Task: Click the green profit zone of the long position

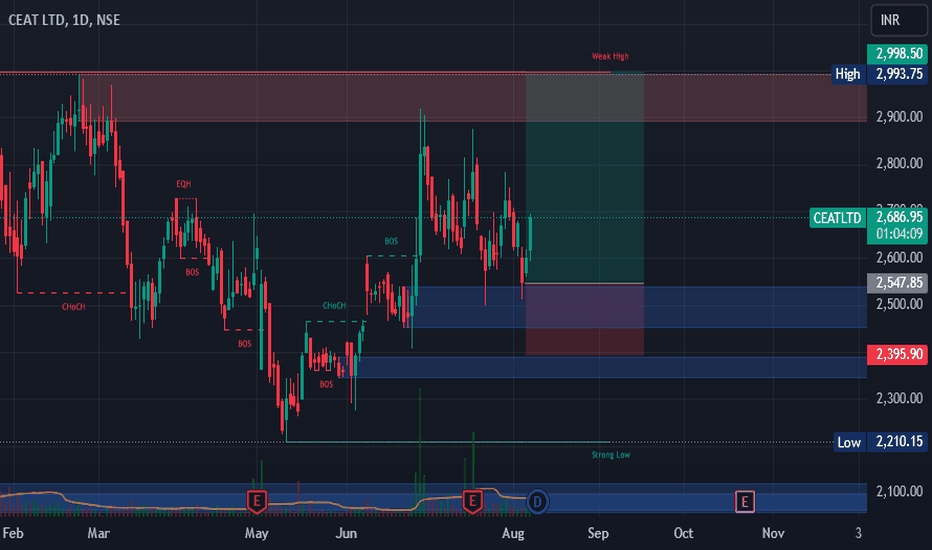Action: 584,178
